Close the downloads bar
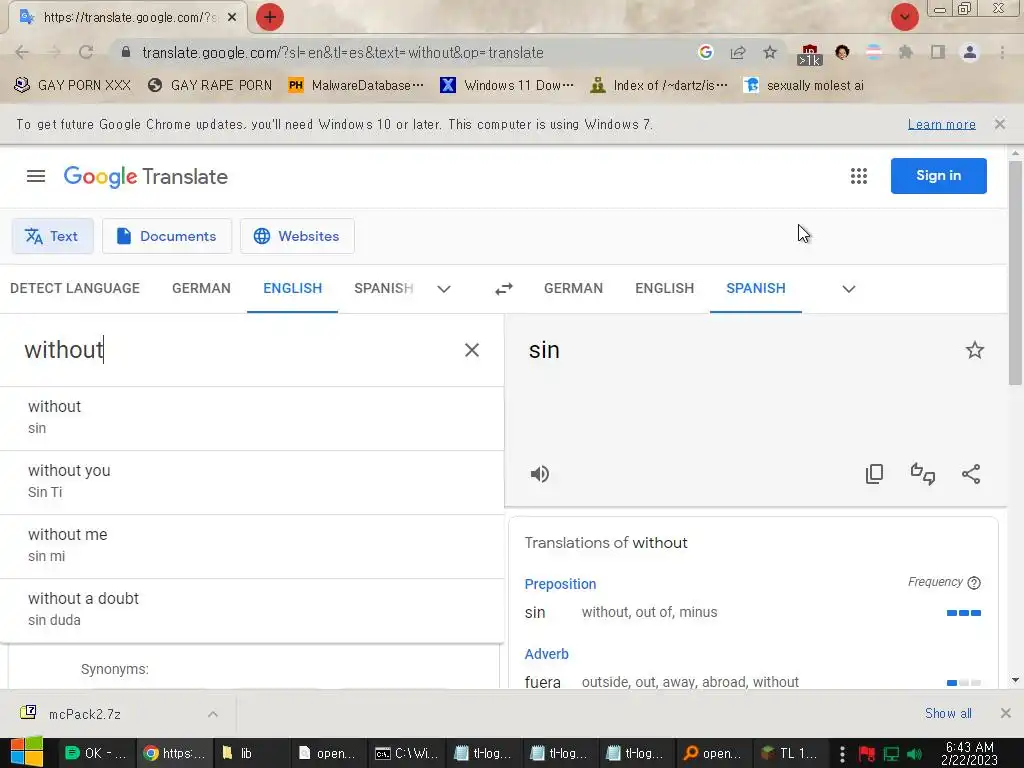1024x768 pixels. [1005, 713]
